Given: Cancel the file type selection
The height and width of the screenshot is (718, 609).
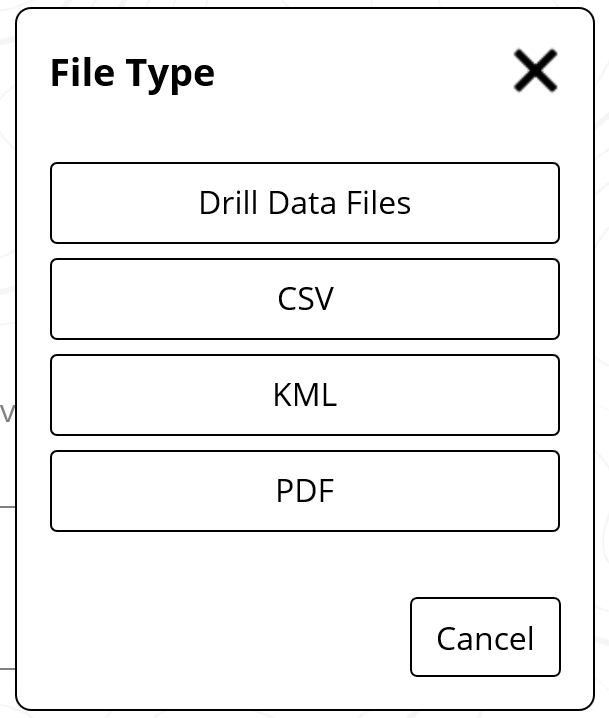Looking at the screenshot, I should (x=485, y=637).
